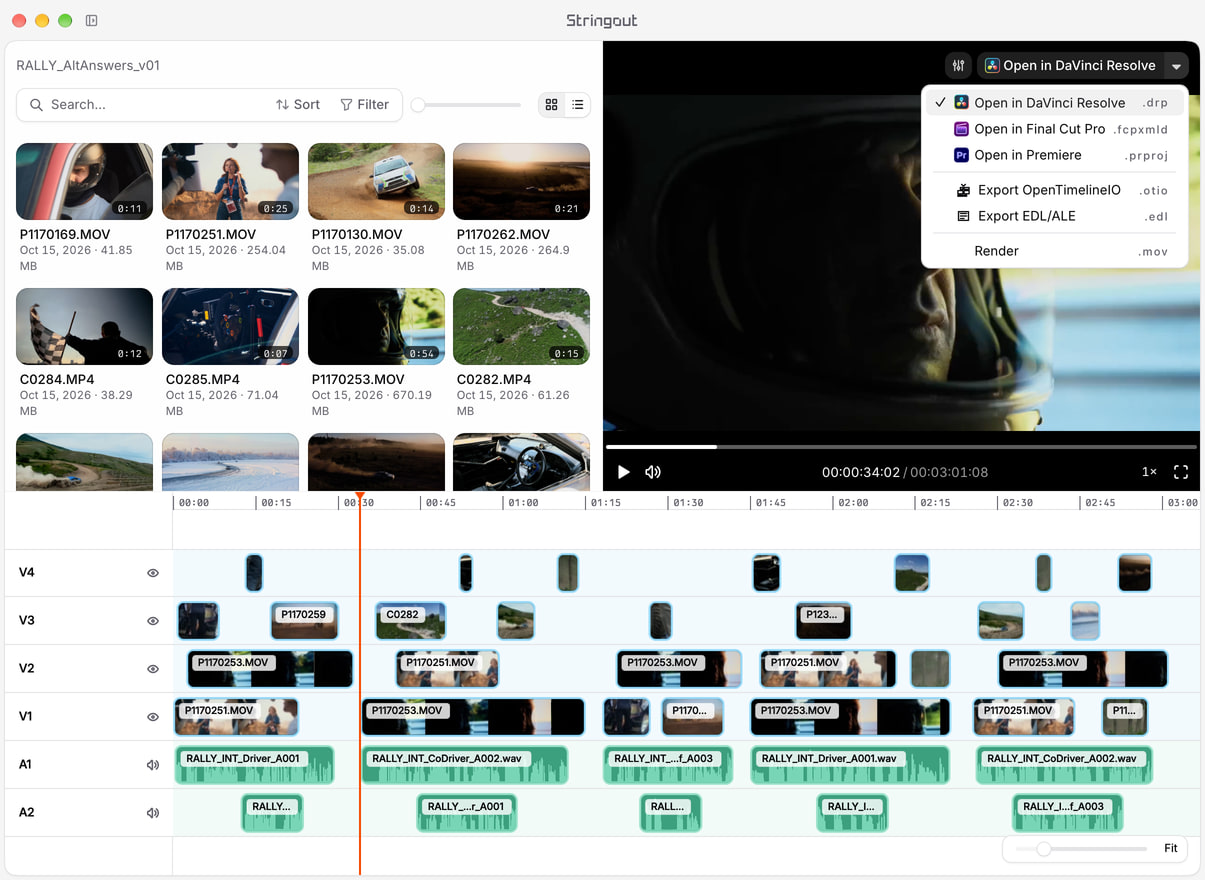Click the orange playhead marker

point(359,497)
